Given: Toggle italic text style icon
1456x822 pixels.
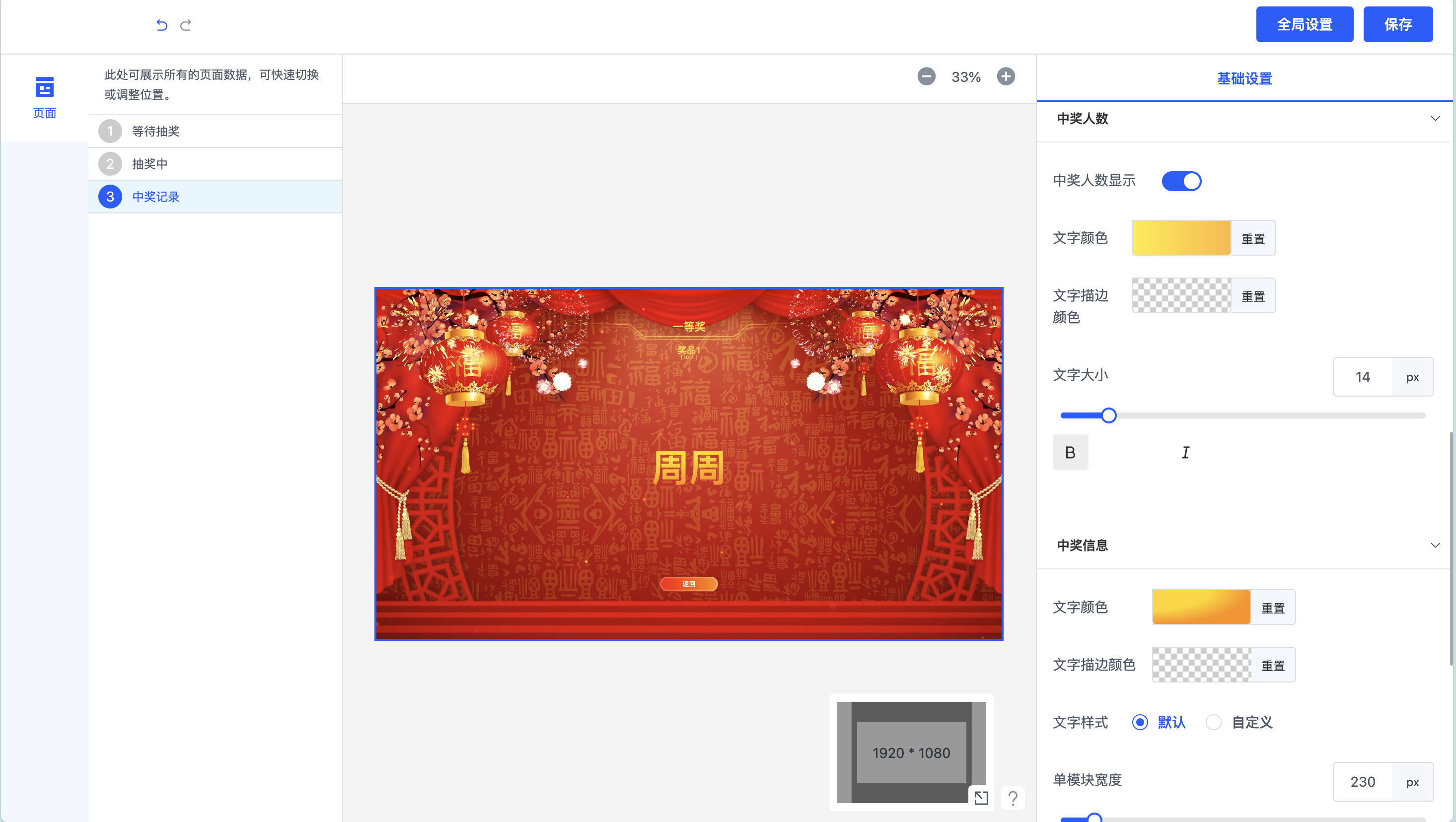Looking at the screenshot, I should [x=1185, y=452].
